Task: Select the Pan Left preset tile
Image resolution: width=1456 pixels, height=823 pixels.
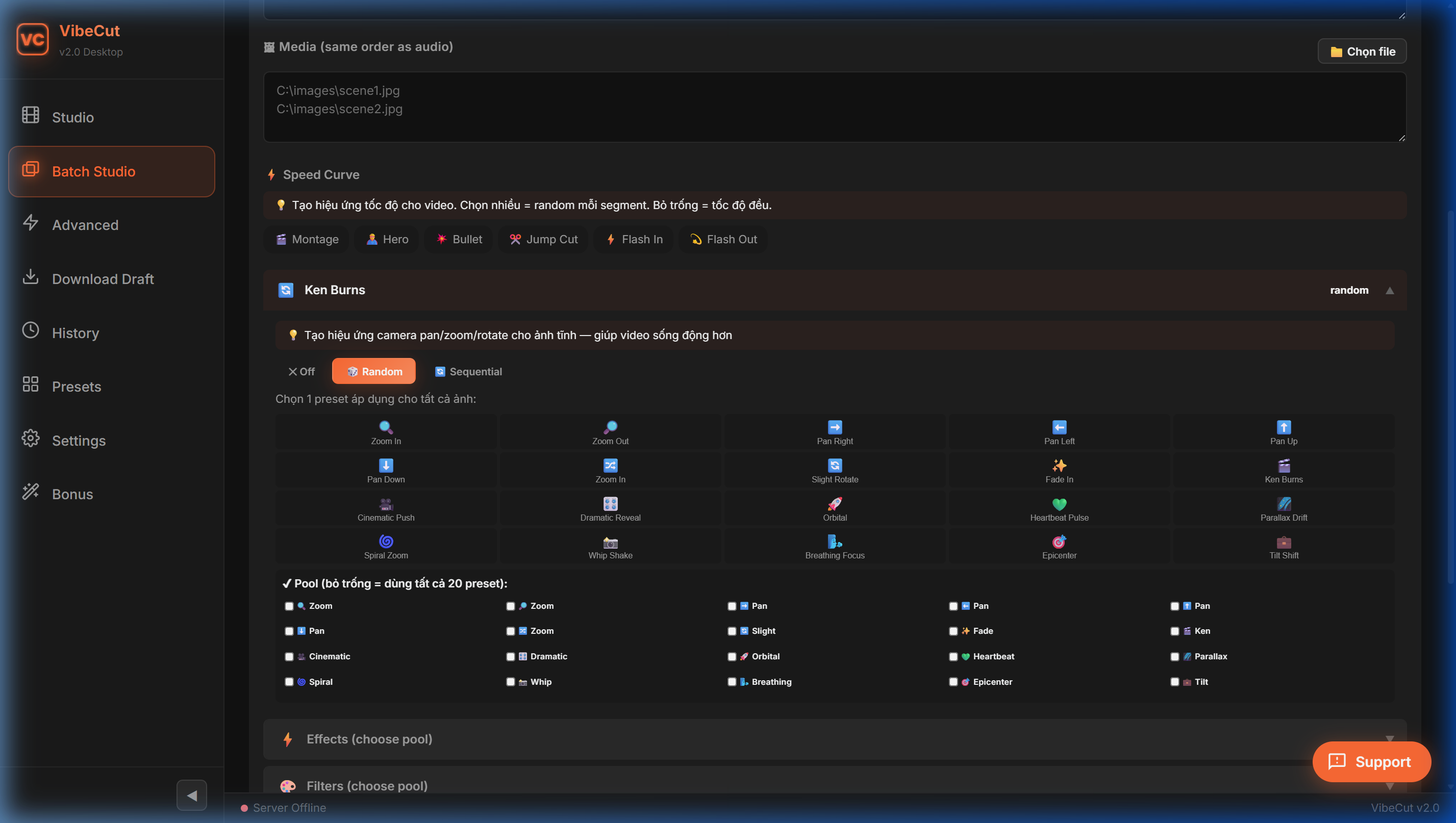Action: pos(1059,432)
